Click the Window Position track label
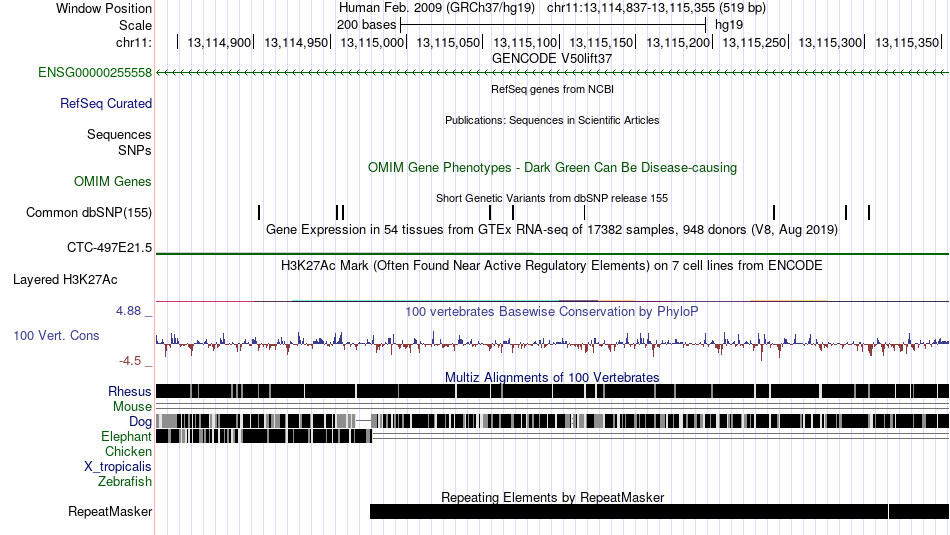950x535 pixels. [104, 8]
